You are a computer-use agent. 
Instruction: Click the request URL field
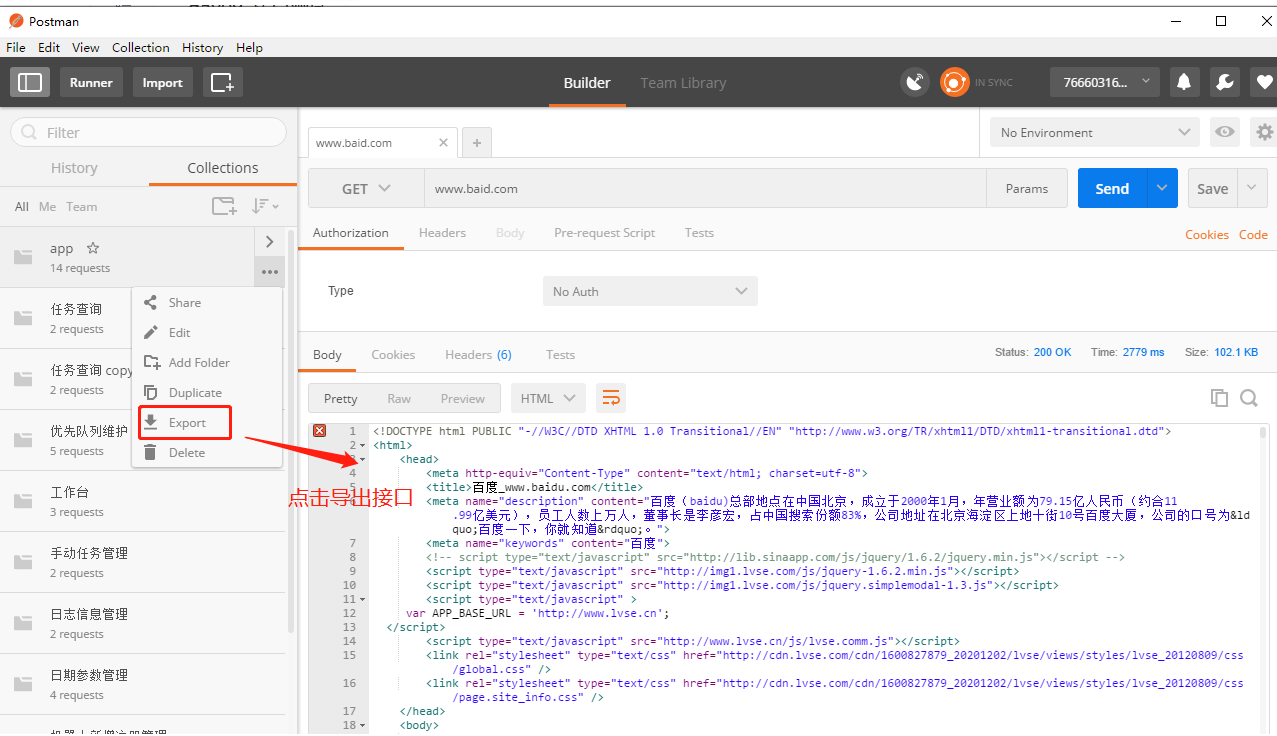click(x=706, y=188)
